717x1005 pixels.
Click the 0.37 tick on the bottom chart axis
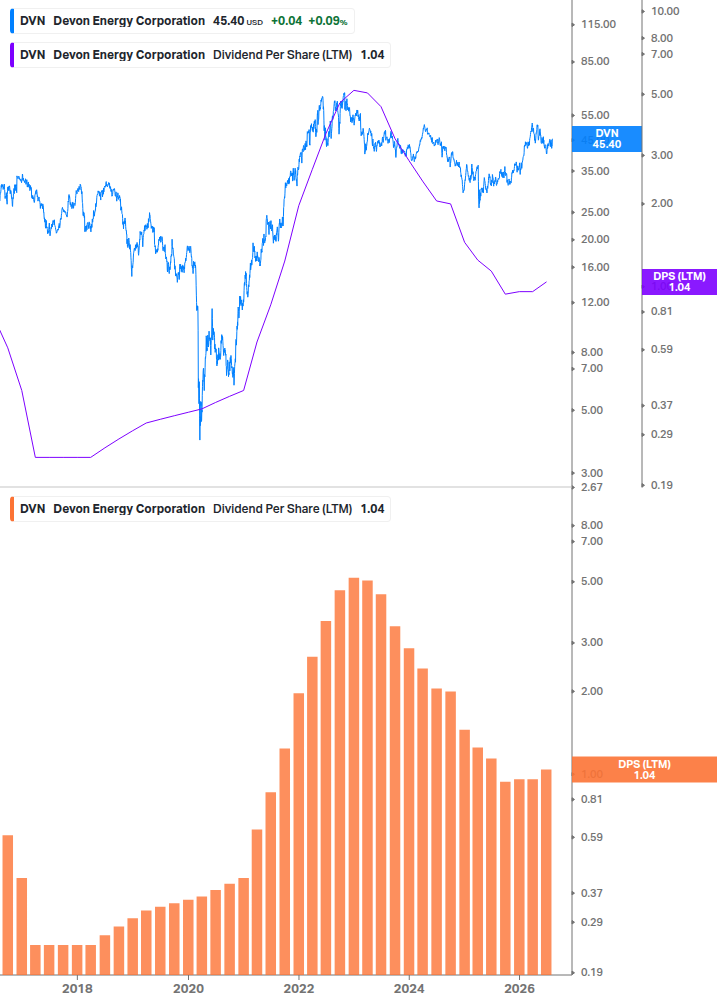[592, 893]
